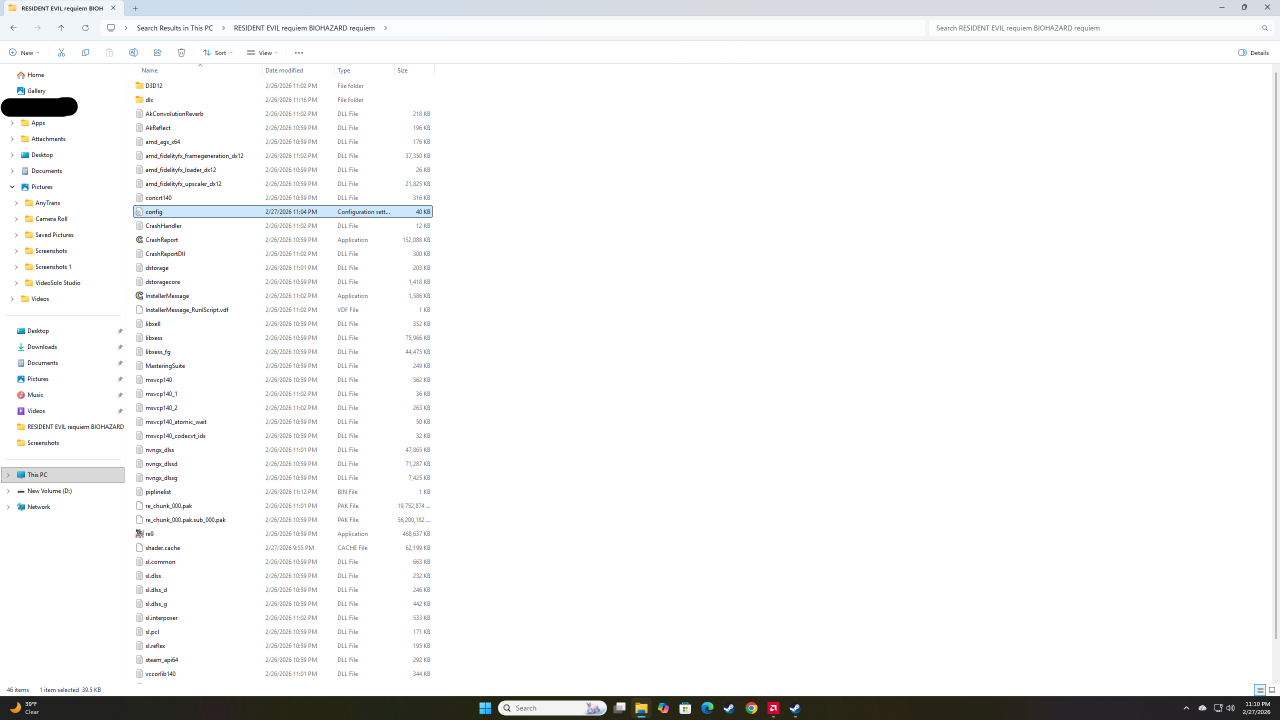Open a new File Explorer tab
The width and height of the screenshot is (1280, 720).
[135, 8]
